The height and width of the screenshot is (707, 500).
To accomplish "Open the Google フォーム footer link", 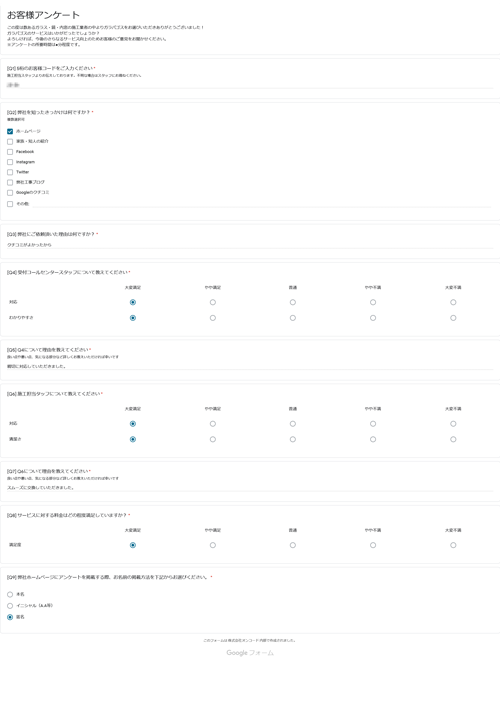I will click(x=250, y=652).
